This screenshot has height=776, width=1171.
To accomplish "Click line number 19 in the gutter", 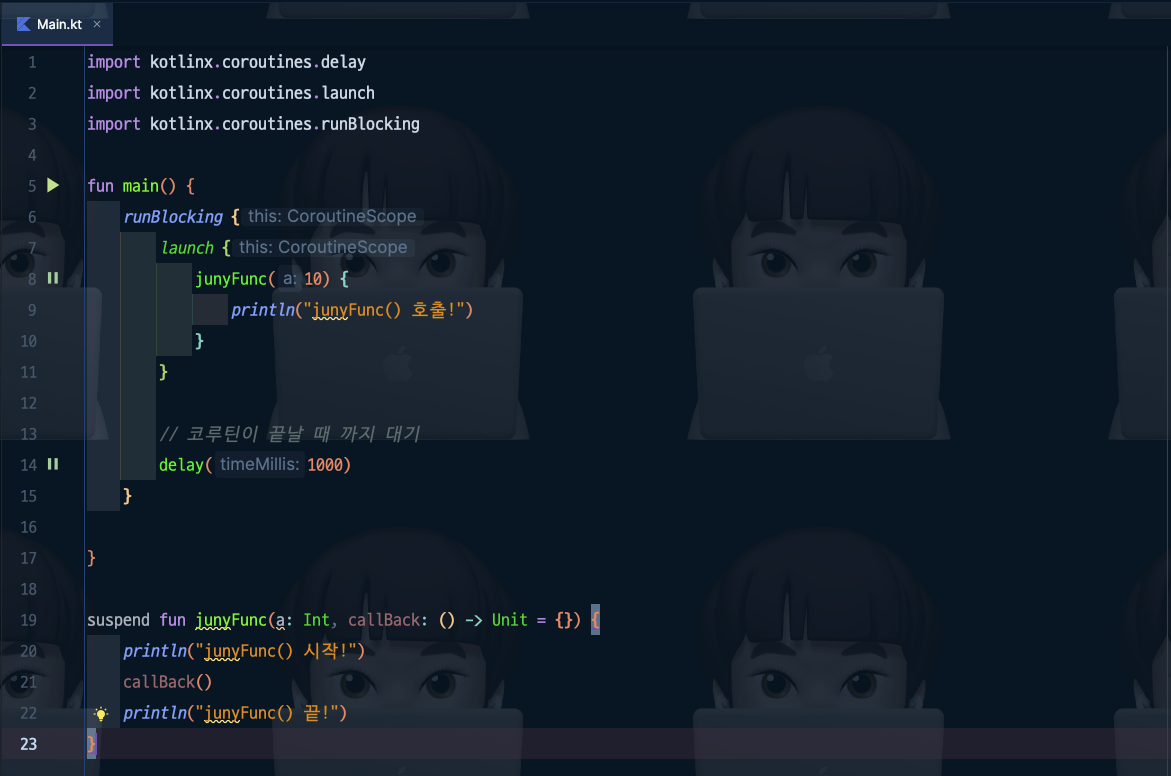I will [x=28, y=620].
